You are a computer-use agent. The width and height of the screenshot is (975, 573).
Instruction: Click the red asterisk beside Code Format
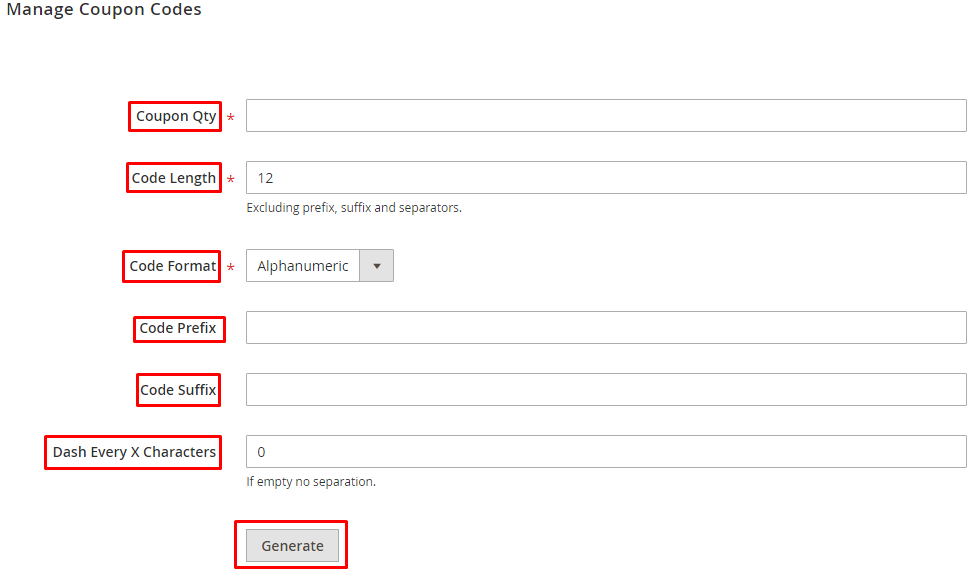pyautogui.click(x=231, y=269)
